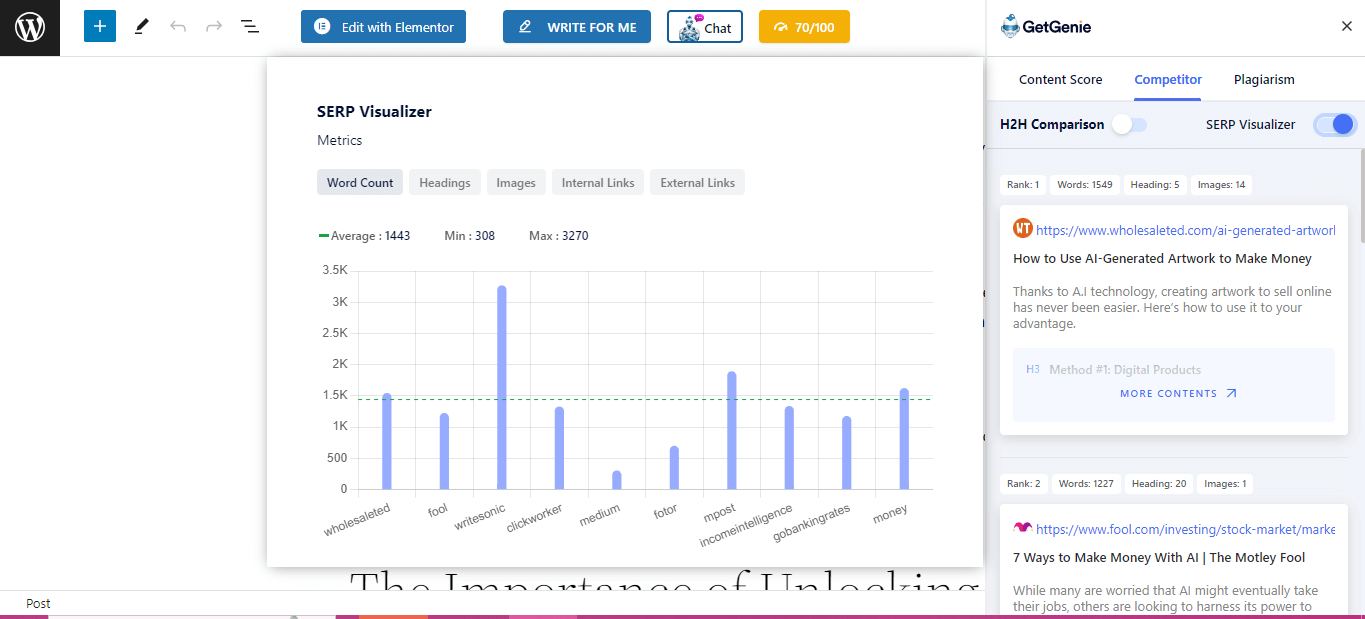Click the gobankingrates bar in chart

pos(847,453)
